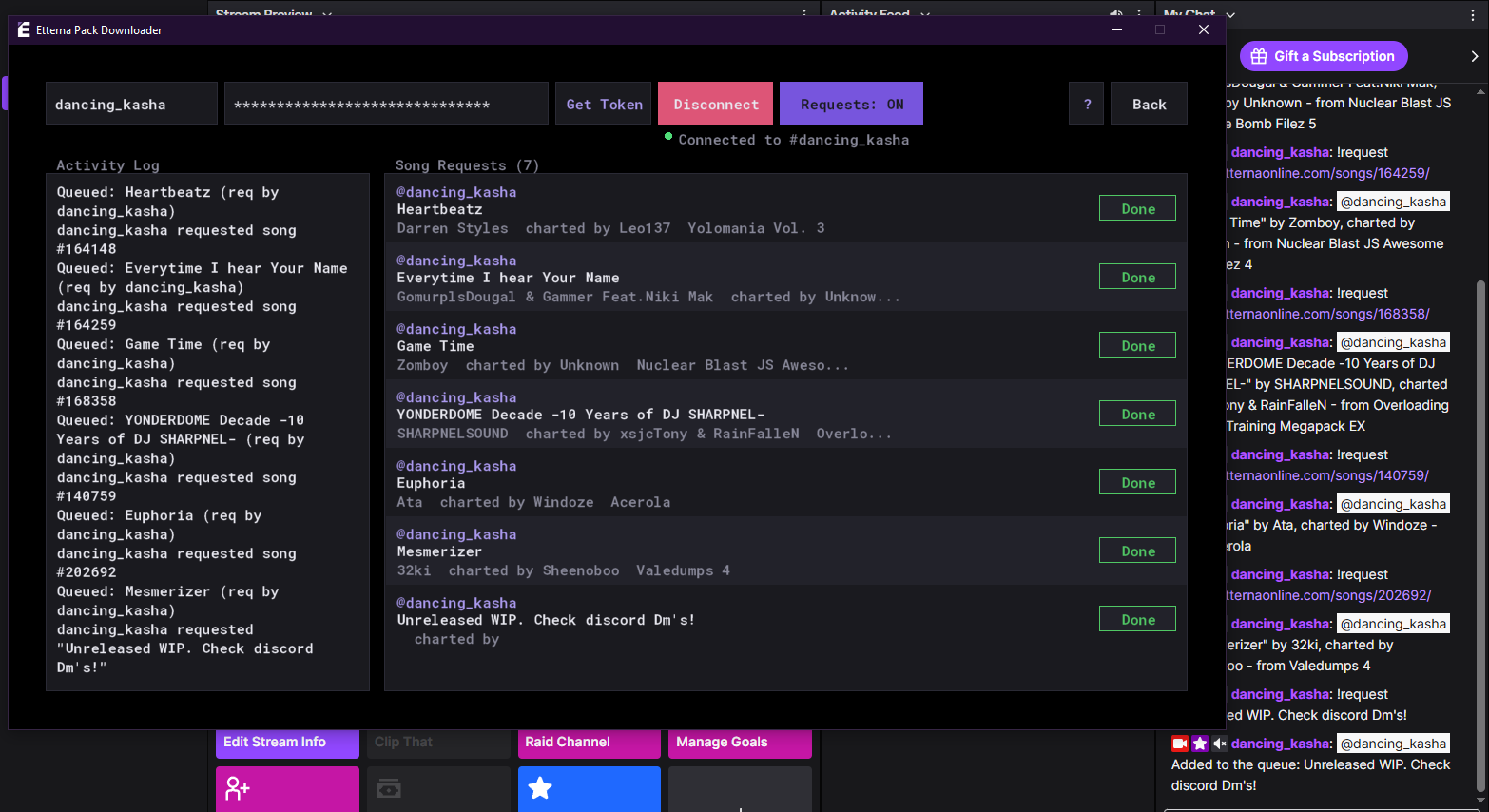Click Added to the queue chat message
Screen dimensions: 1489x812
(x=1310, y=775)
